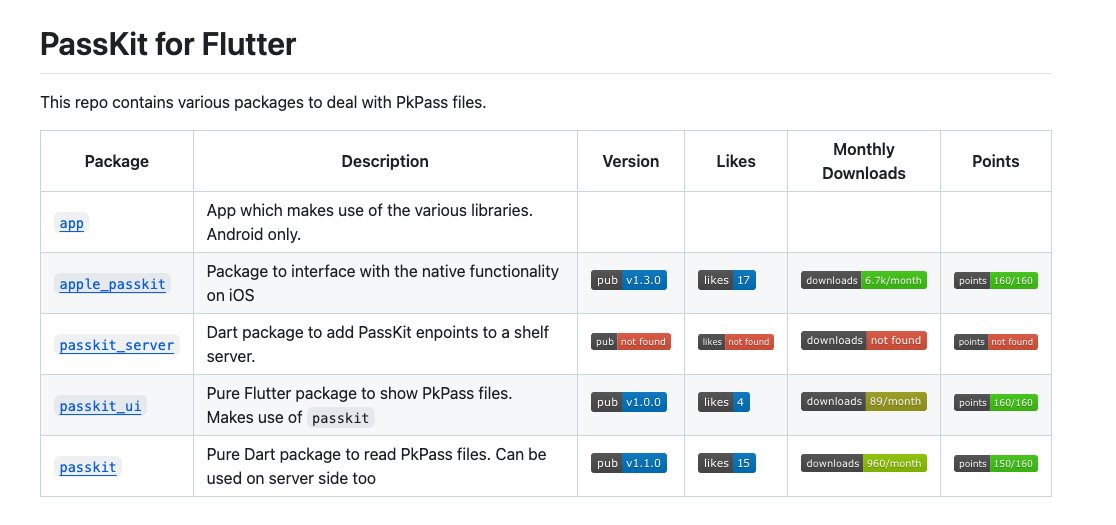Open the app package link
Viewport: 1116px width, 525px height.
click(x=71, y=223)
